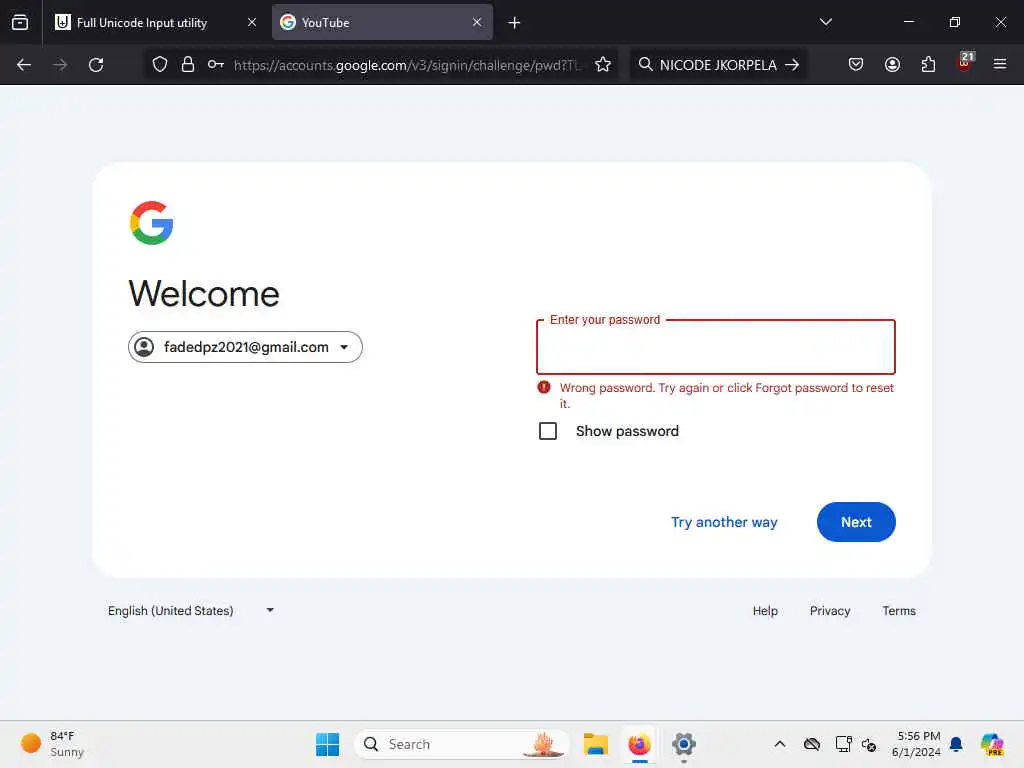Viewport: 1024px width, 768px height.
Task: Focus the NICODE JKORPELA search box
Action: point(718,65)
